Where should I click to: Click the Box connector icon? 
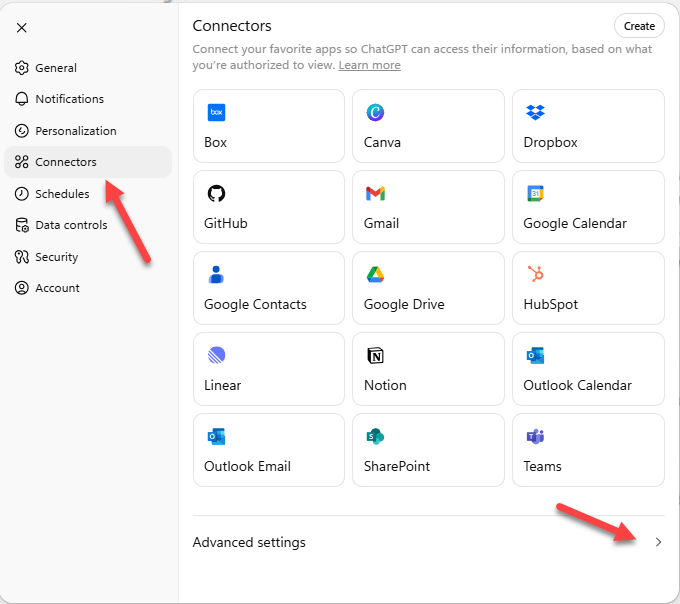pyautogui.click(x=216, y=112)
